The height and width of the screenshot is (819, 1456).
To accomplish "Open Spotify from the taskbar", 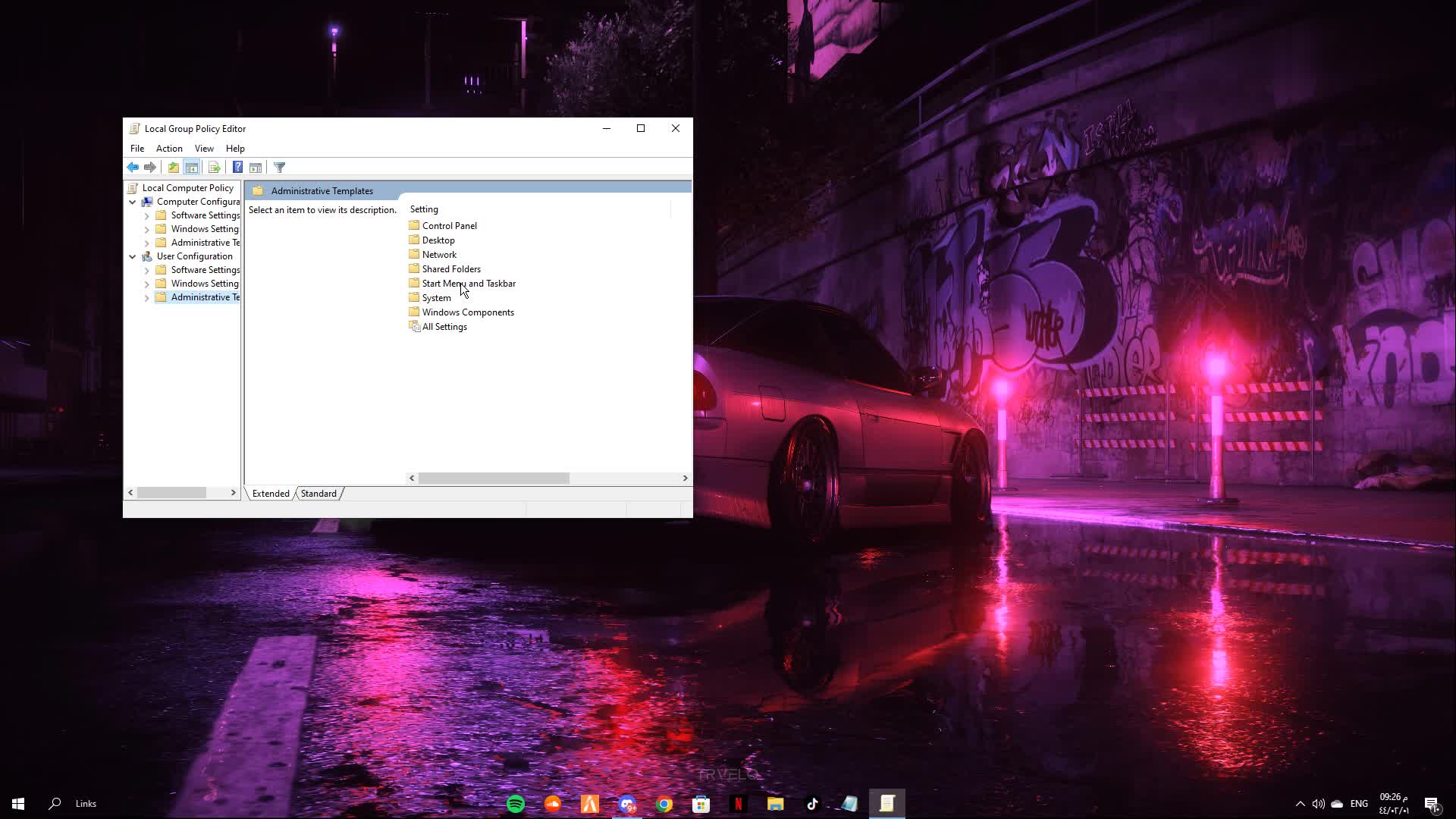I will click(x=516, y=803).
